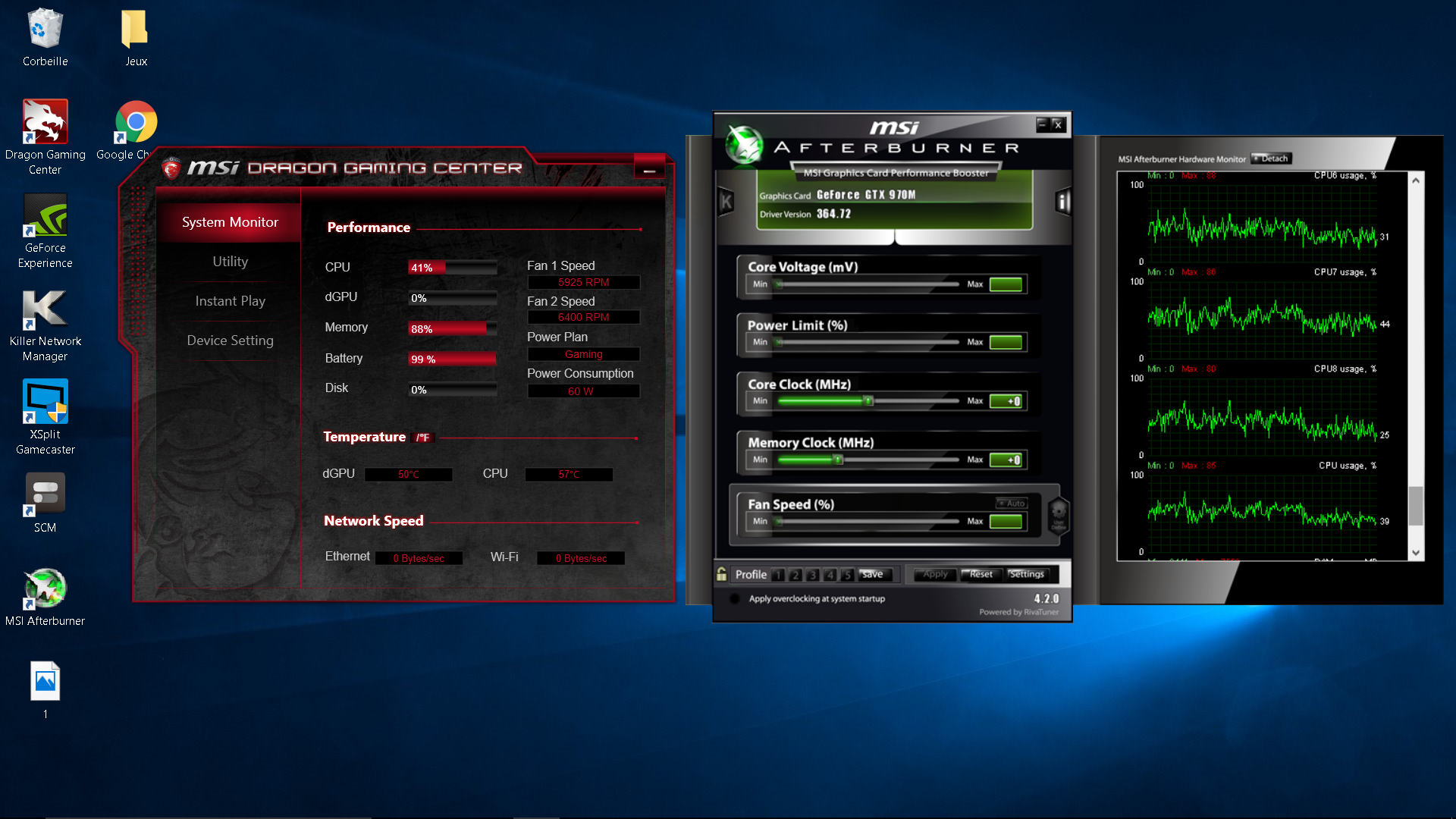The height and width of the screenshot is (819, 1456).
Task: Click the Power Consumption 60 W value
Action: click(583, 391)
